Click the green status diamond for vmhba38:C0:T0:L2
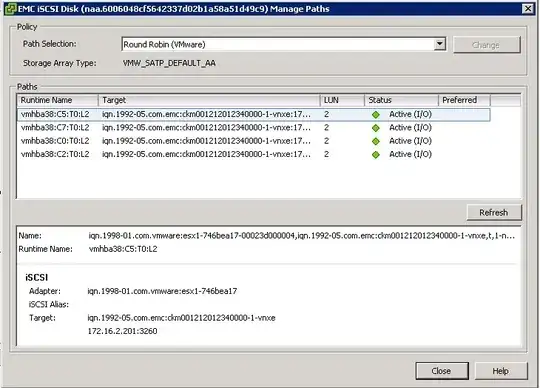The image size is (540, 388). pyautogui.click(x=376, y=141)
